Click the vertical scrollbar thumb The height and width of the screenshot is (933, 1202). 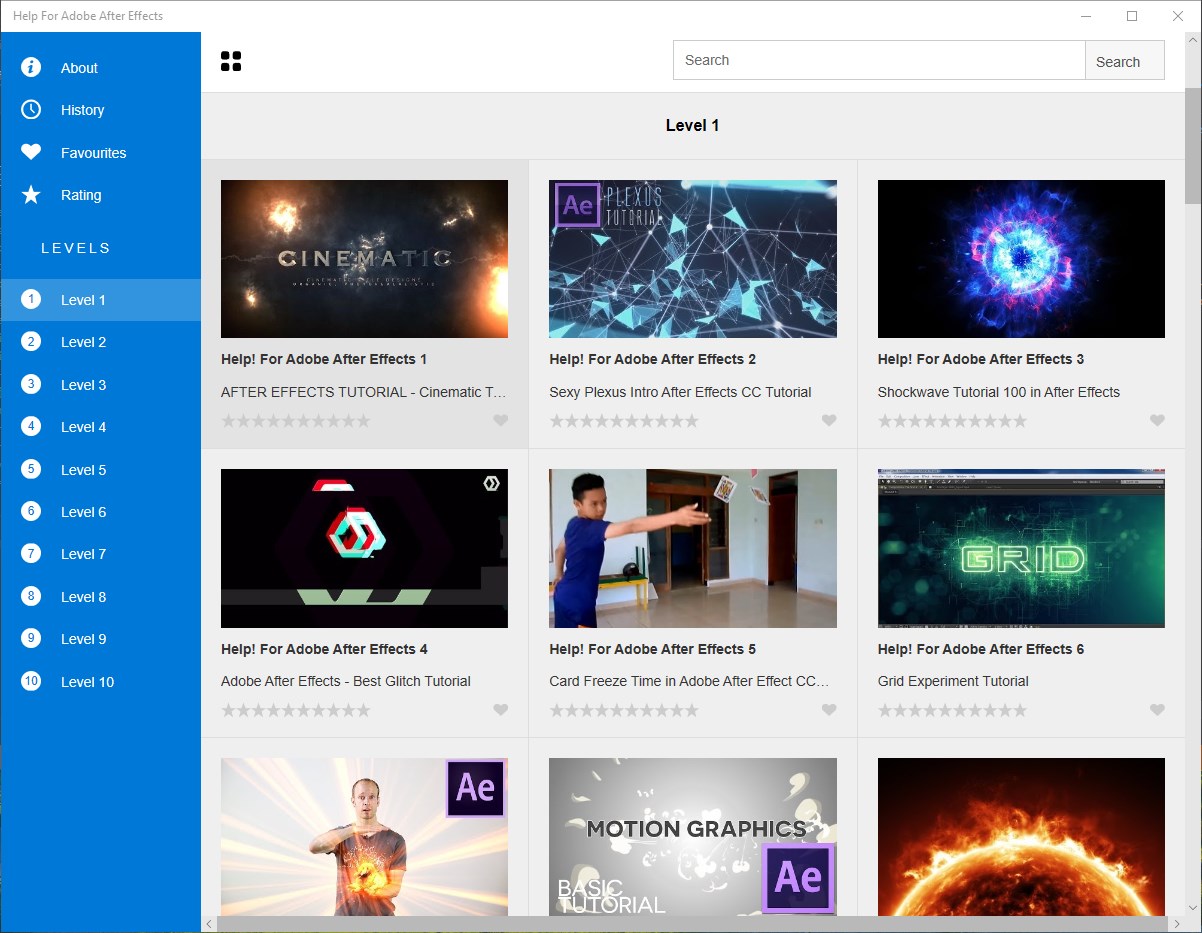tap(1193, 145)
